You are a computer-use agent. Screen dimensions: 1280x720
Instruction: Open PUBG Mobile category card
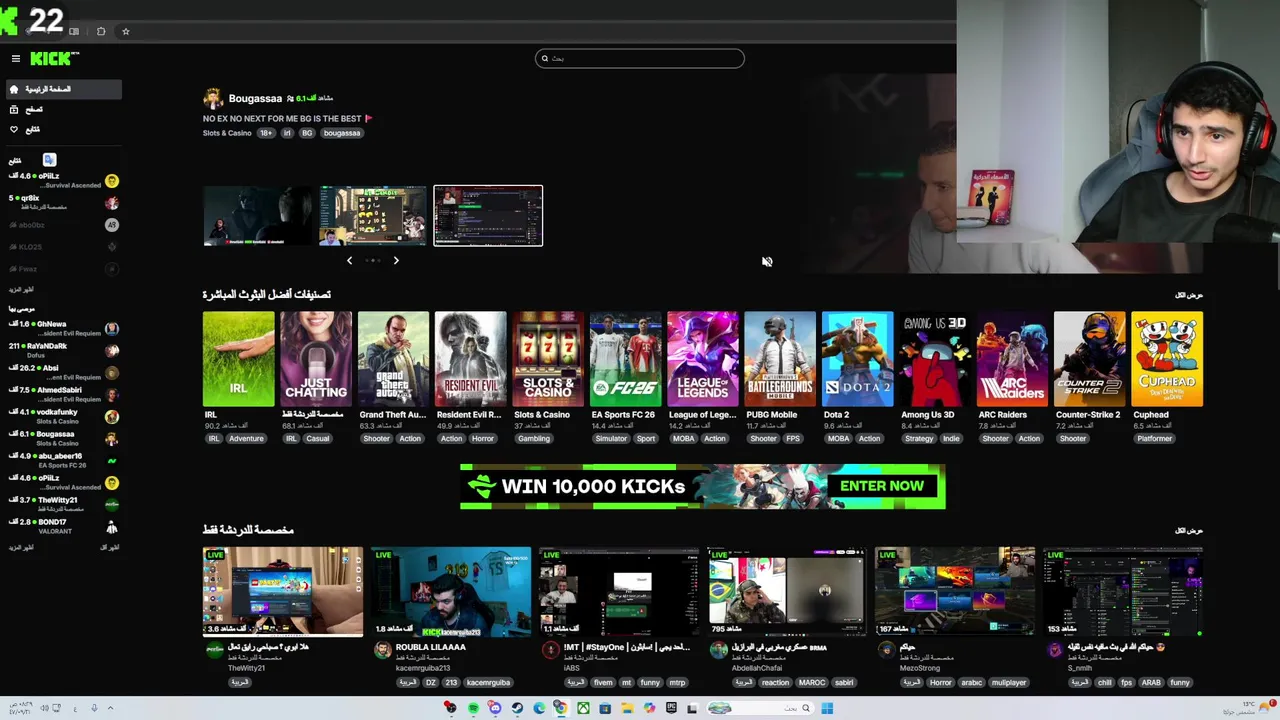pyautogui.click(x=780, y=359)
